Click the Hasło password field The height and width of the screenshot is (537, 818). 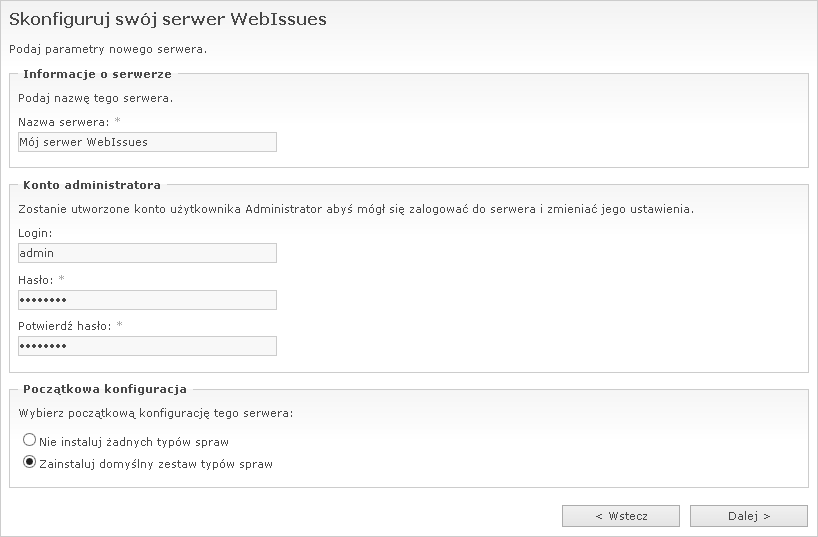[x=147, y=300]
